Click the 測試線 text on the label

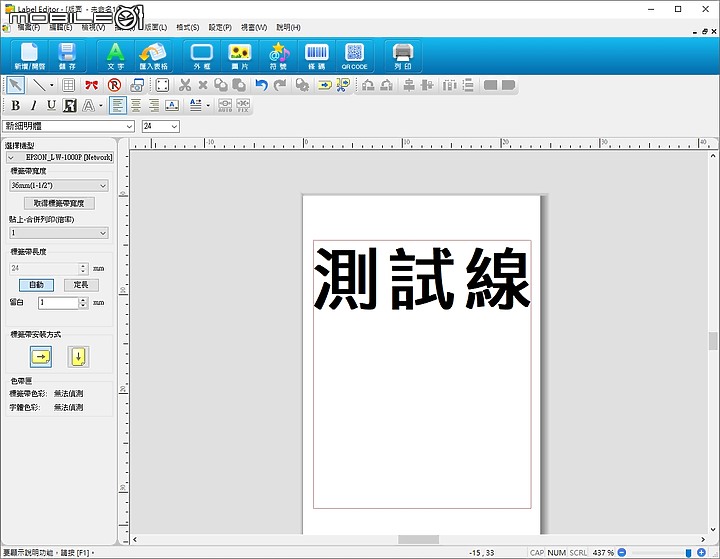pos(422,278)
